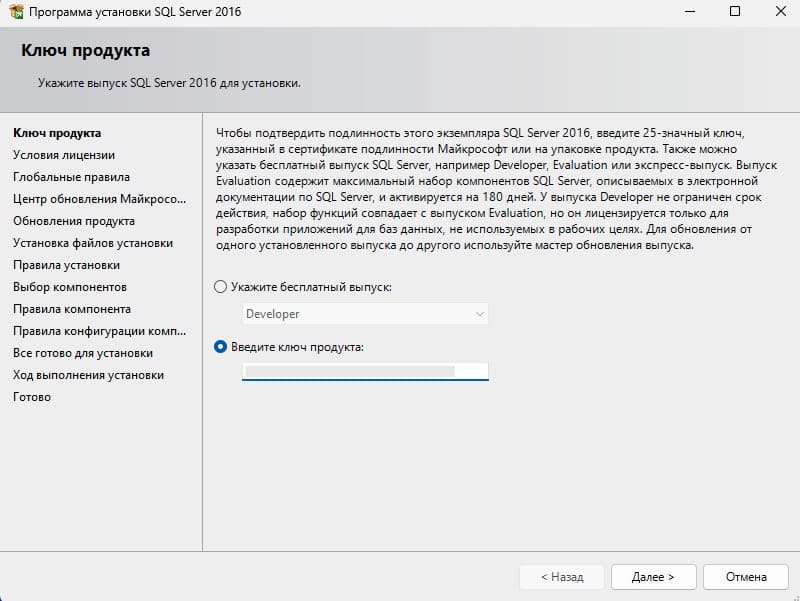Viewport: 800px width, 601px height.
Task: Select the free edition radio button
Action: click(220, 287)
